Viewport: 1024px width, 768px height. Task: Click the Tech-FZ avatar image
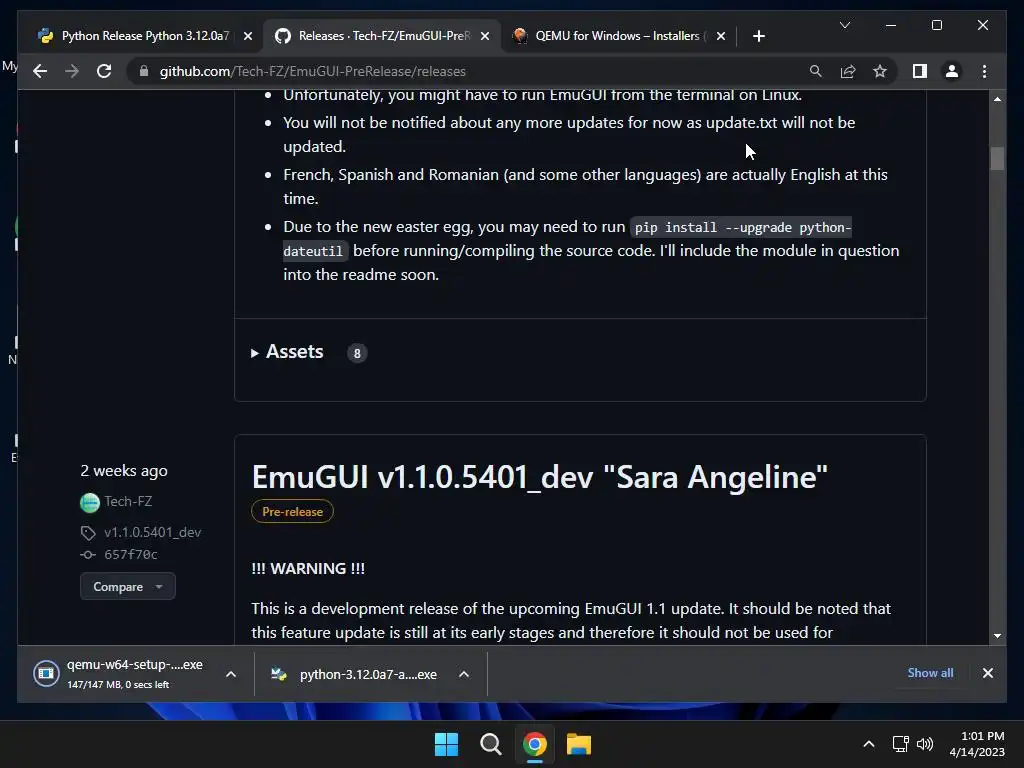click(89, 502)
